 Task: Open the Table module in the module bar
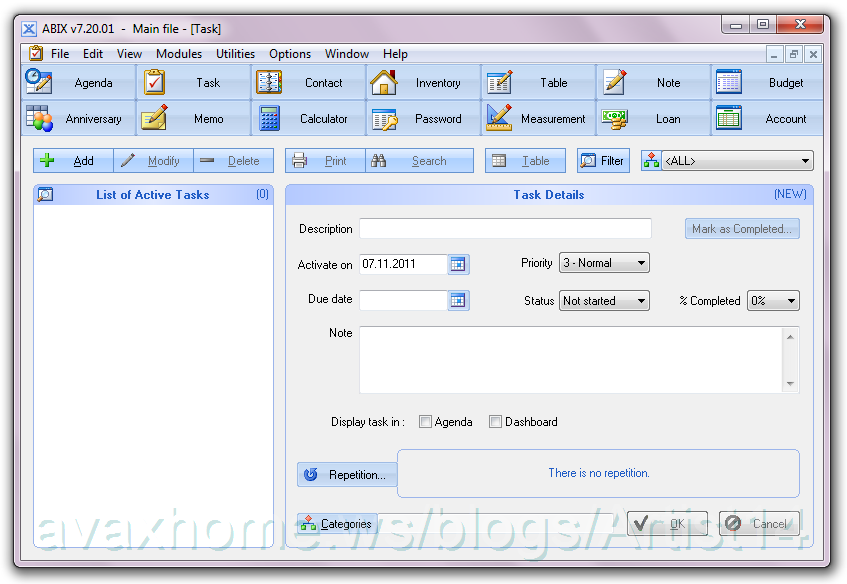pyautogui.click(x=539, y=83)
